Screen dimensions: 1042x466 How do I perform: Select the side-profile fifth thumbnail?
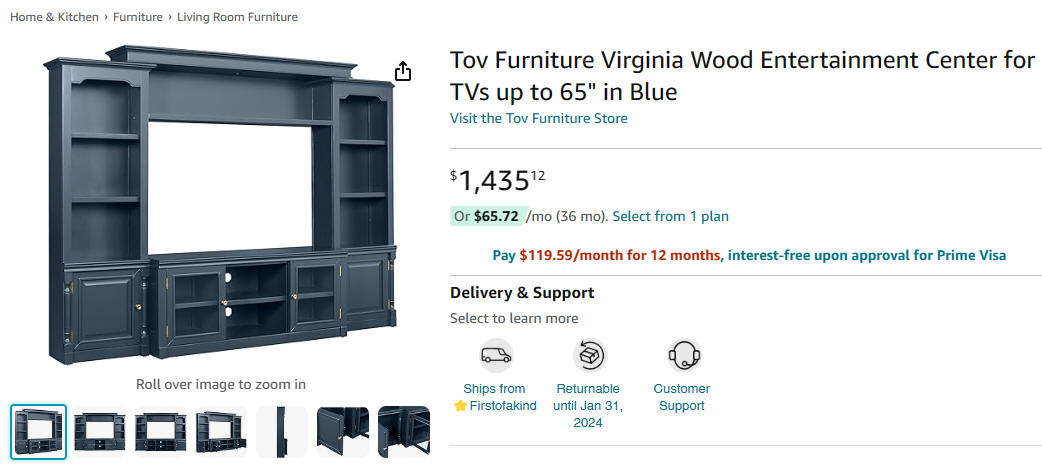[x=282, y=432]
